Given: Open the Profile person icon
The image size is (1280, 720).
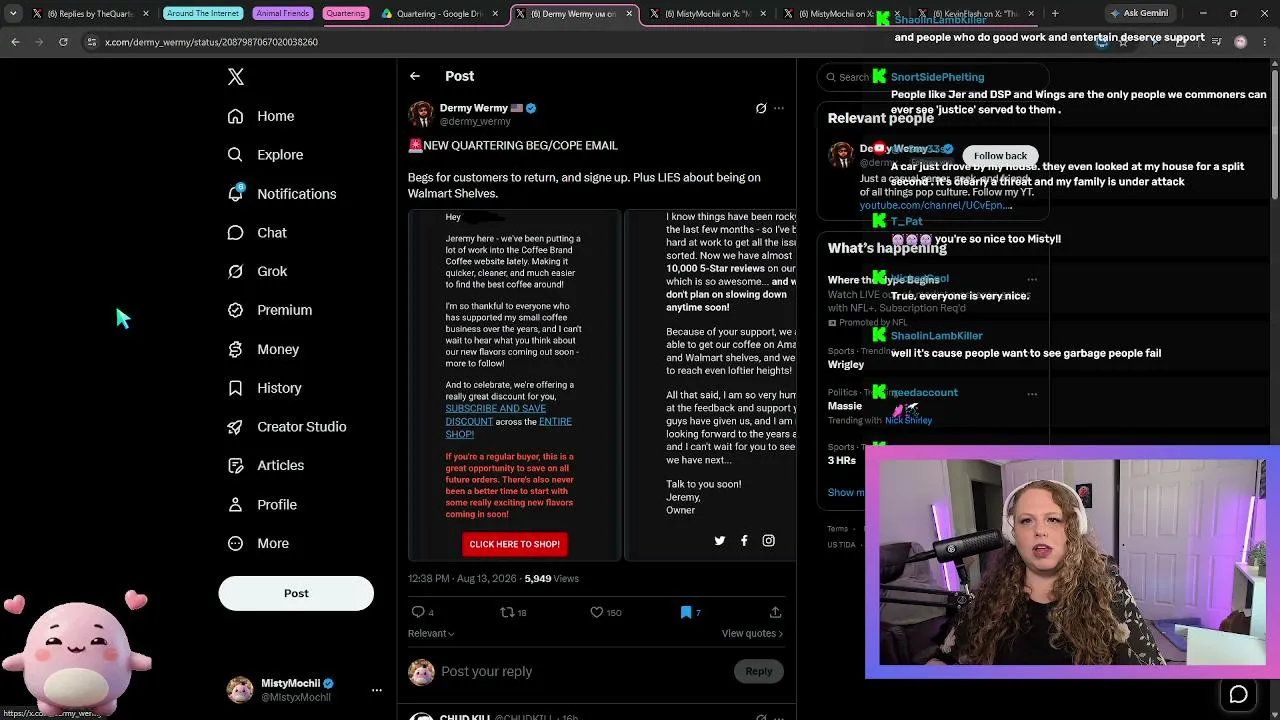Looking at the screenshot, I should pyautogui.click(x=235, y=505).
